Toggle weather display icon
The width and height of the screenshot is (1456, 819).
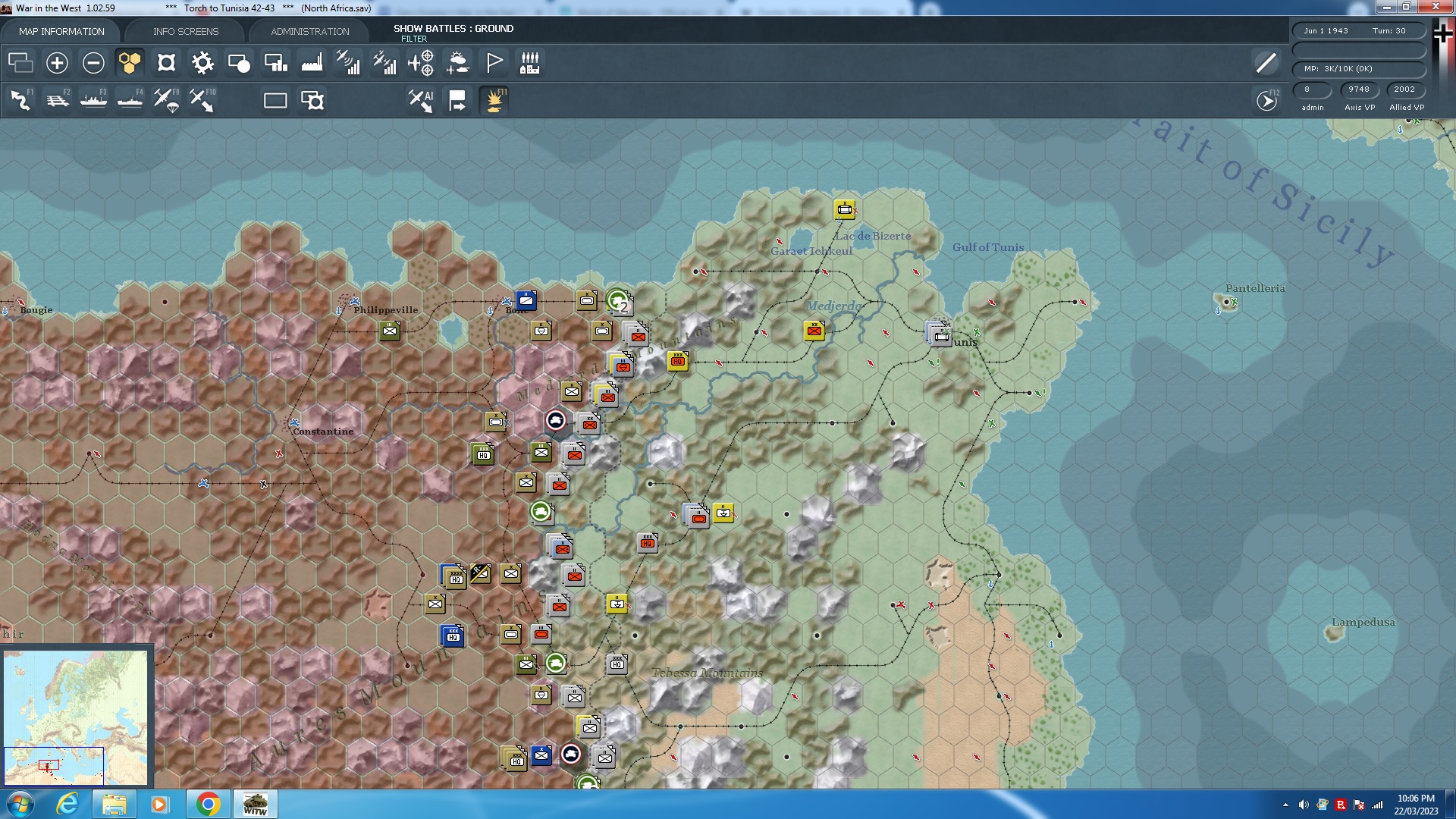click(457, 63)
